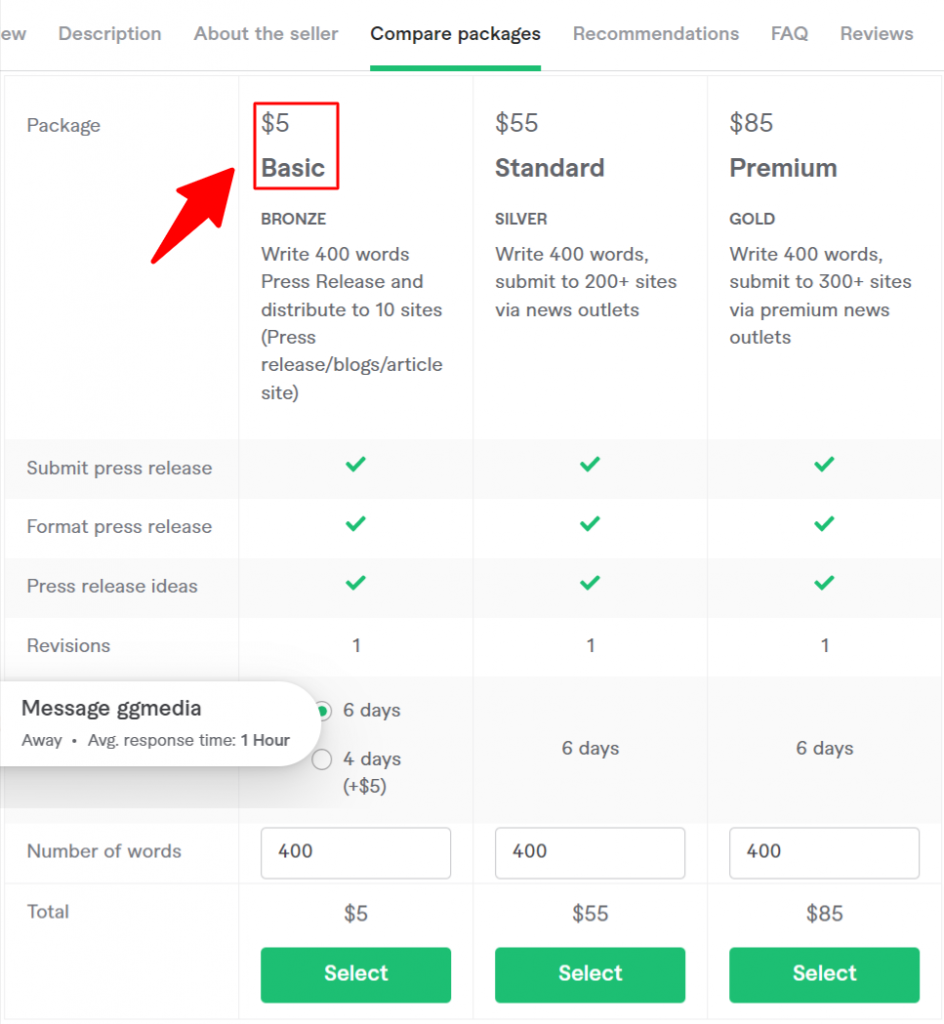The width and height of the screenshot is (944, 1024).
Task: Select the $55 Standard package button
Action: (x=590, y=974)
